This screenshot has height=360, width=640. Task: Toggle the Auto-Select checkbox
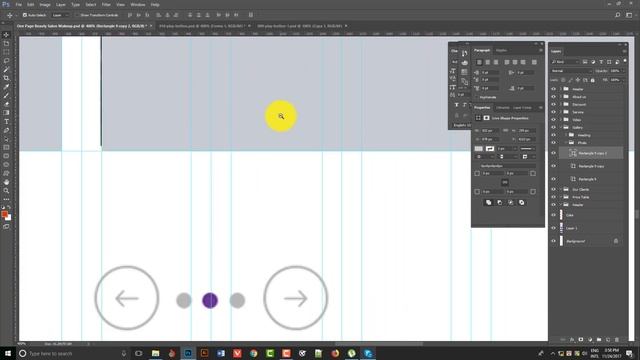coord(25,15)
